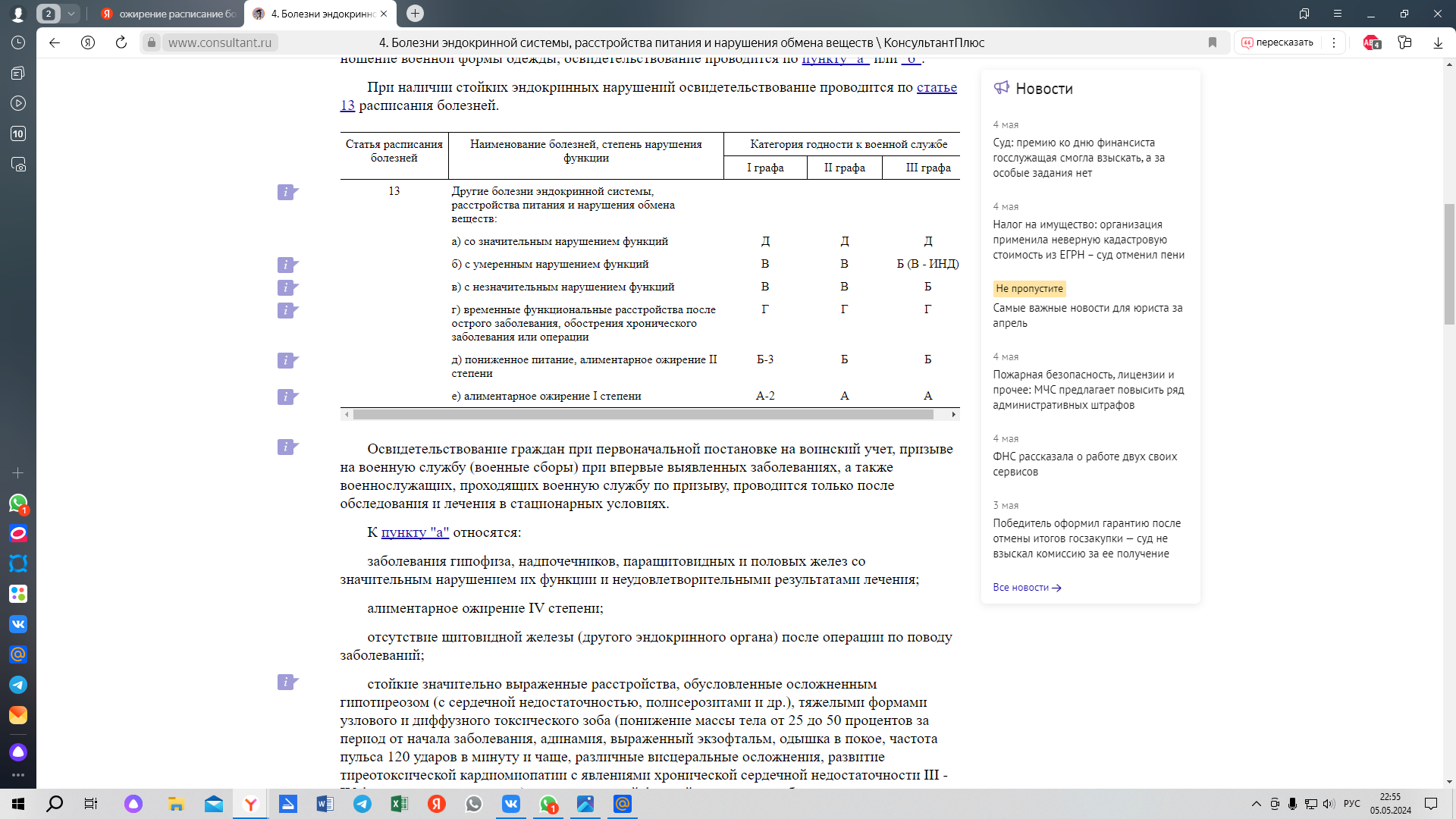Bookmark this page with the flag icon

pyautogui.click(x=1213, y=42)
